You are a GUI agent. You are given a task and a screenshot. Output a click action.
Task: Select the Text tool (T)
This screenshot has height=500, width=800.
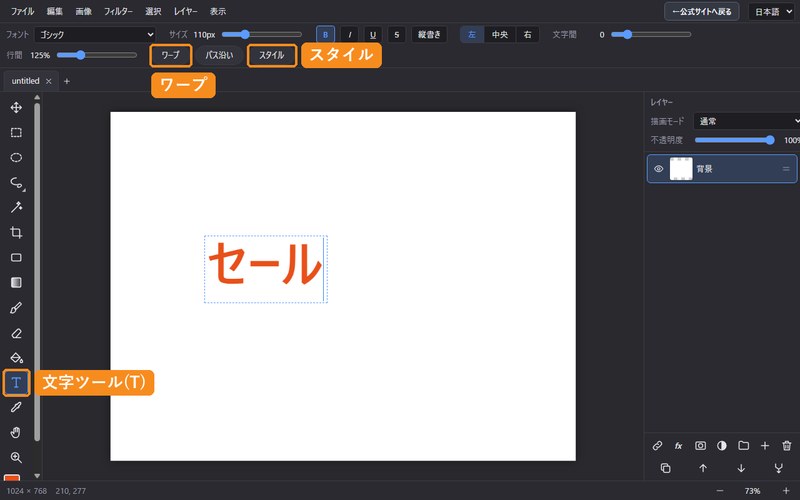pyautogui.click(x=16, y=383)
